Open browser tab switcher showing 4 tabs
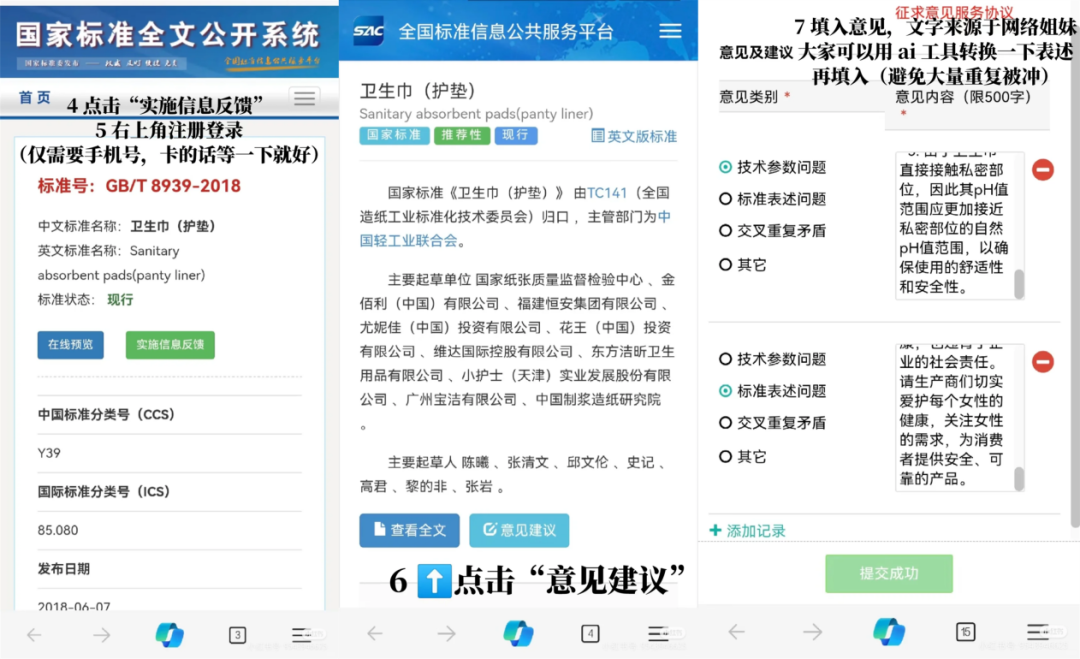The height and width of the screenshot is (659, 1080). (590, 633)
